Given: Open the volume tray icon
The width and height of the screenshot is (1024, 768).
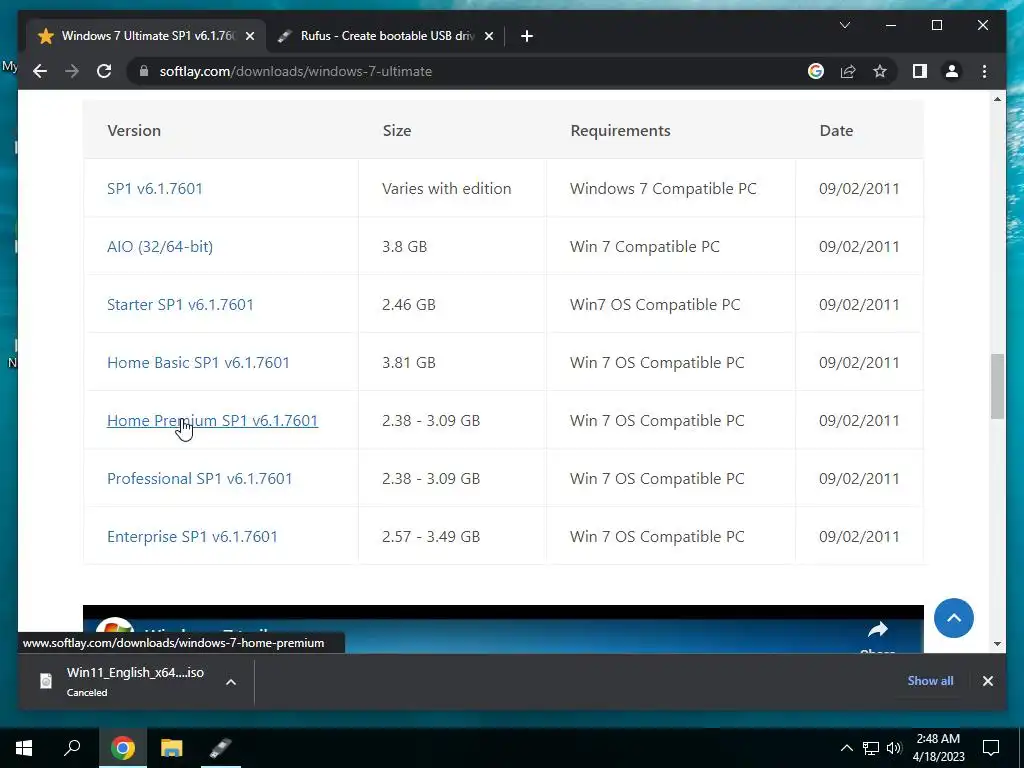Looking at the screenshot, I should [894, 748].
